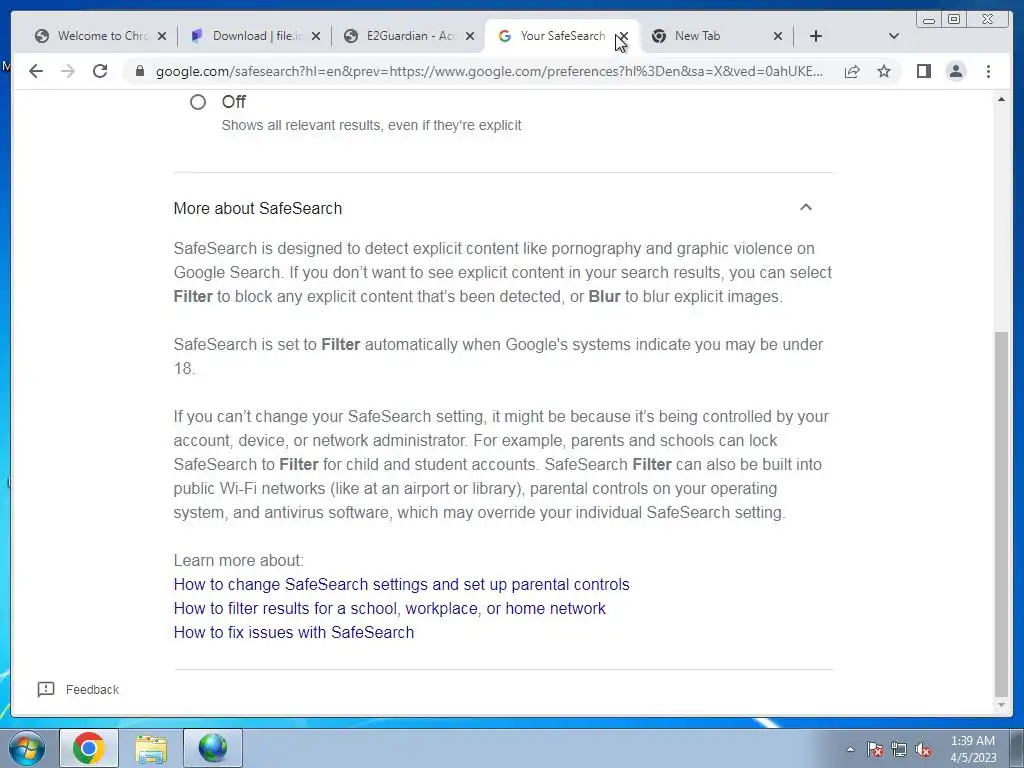Select the Off SafeSearch radio button
Image resolution: width=1024 pixels, height=768 pixels.
point(198,102)
